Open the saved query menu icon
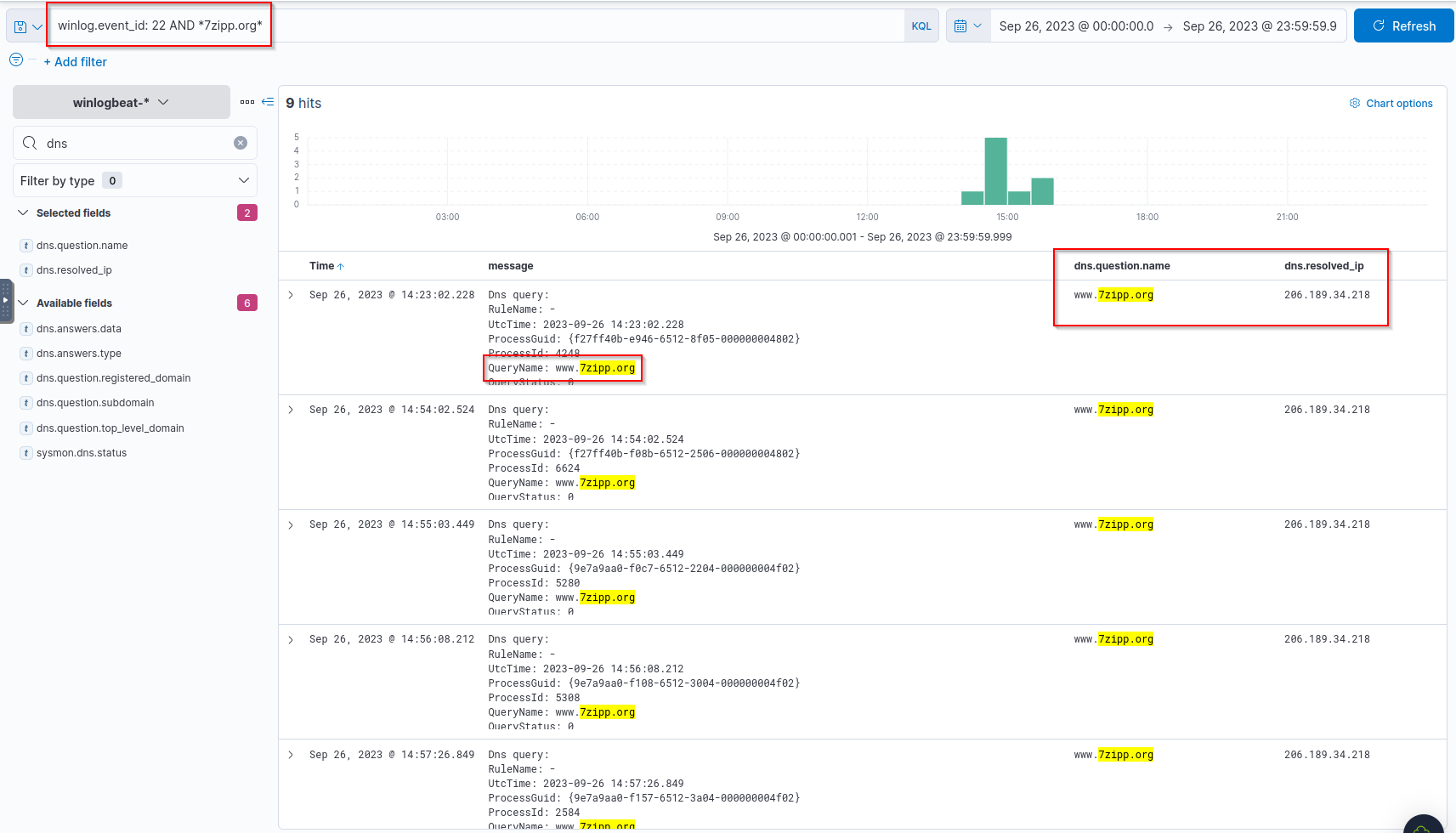1456x833 pixels. tap(27, 26)
